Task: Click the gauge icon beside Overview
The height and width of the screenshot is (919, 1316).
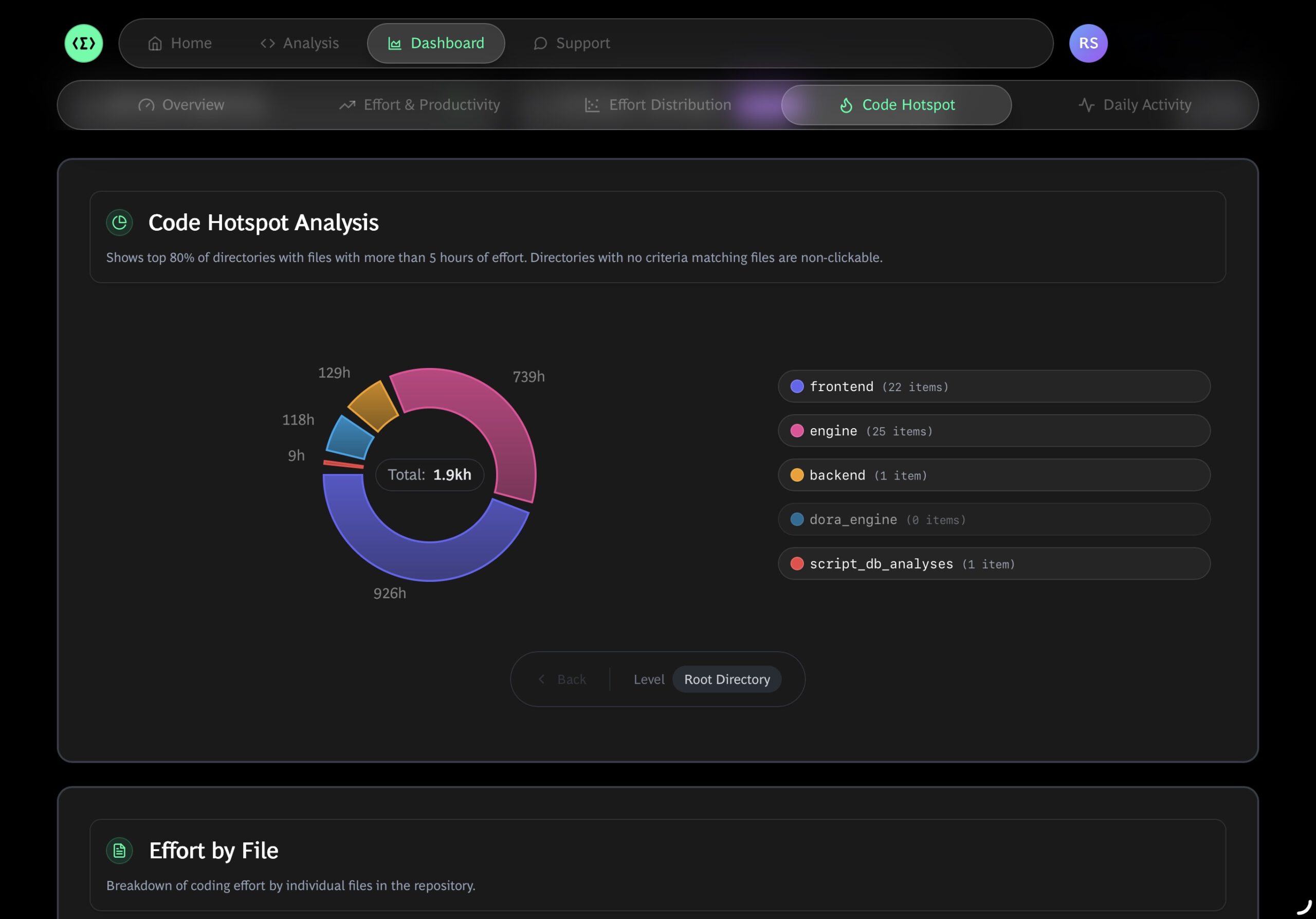Action: pyautogui.click(x=146, y=105)
